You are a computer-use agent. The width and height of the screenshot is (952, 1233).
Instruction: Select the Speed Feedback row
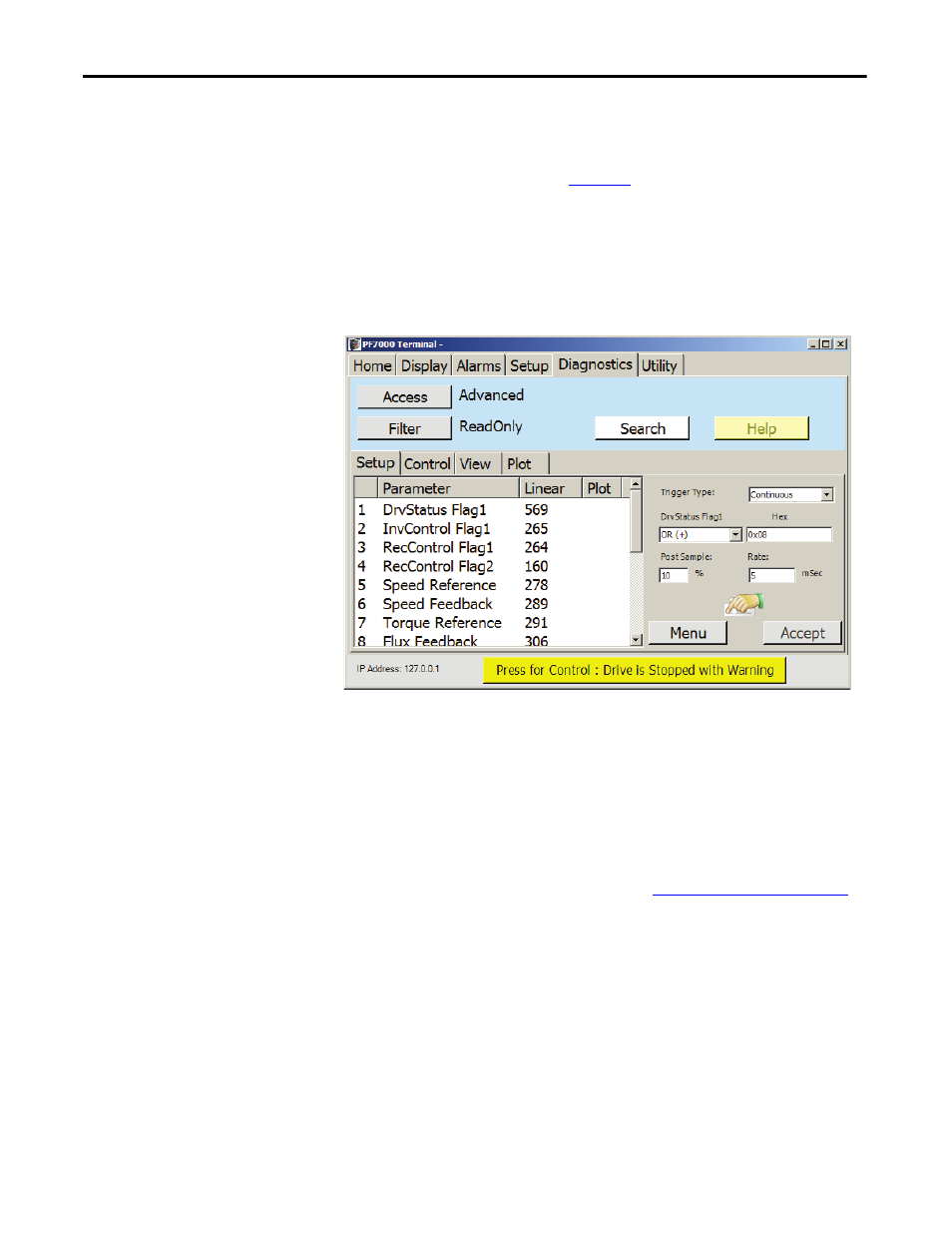493,604
